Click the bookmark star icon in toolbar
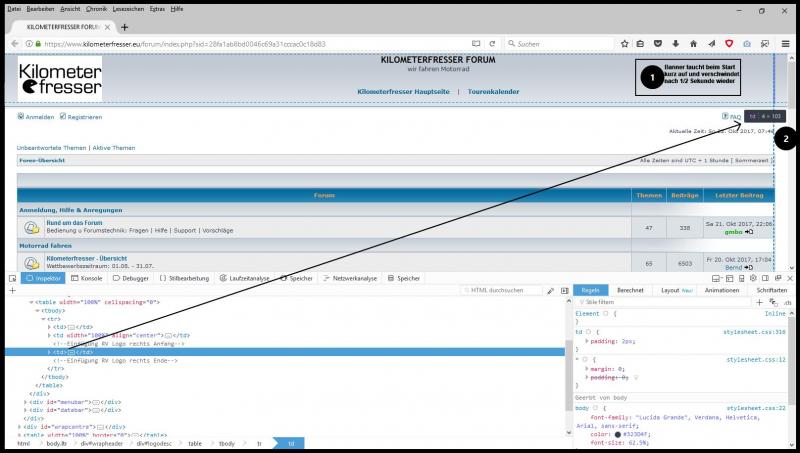The height and width of the screenshot is (453, 800). coord(623,44)
